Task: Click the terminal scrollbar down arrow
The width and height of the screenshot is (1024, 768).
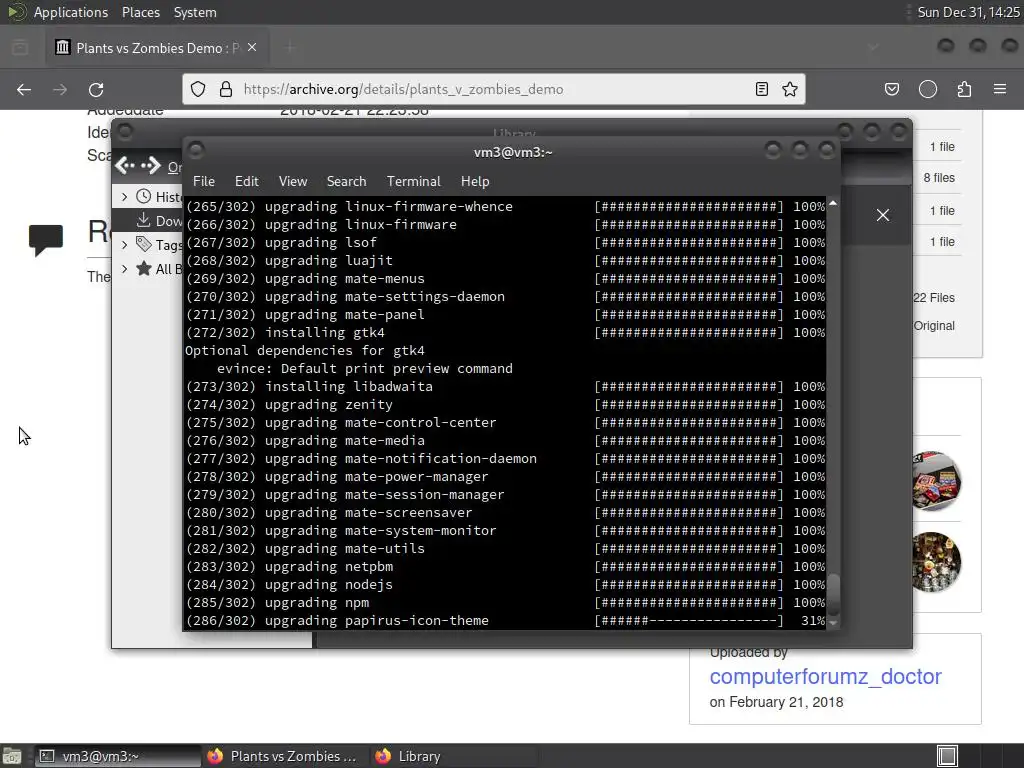Action: 833,623
